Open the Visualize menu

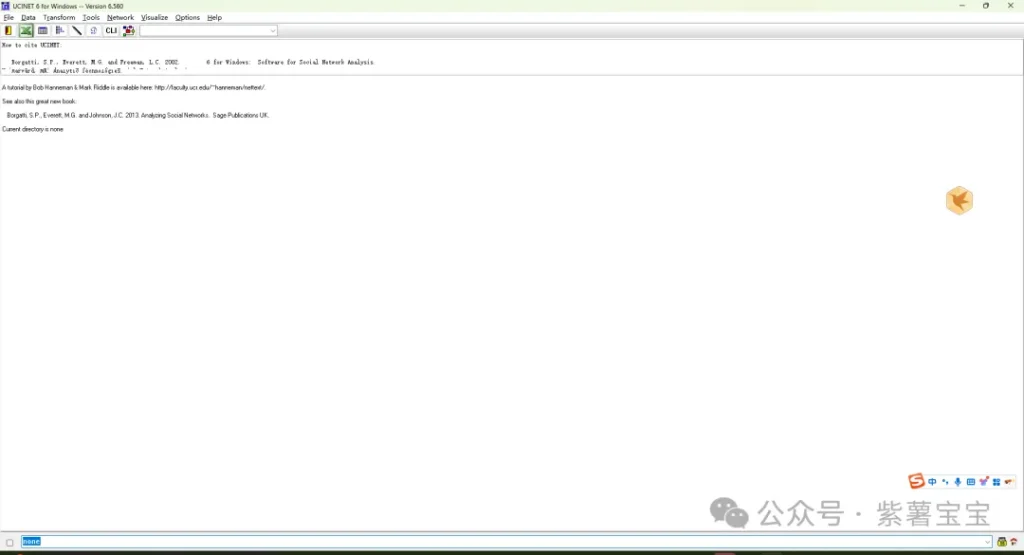point(154,18)
